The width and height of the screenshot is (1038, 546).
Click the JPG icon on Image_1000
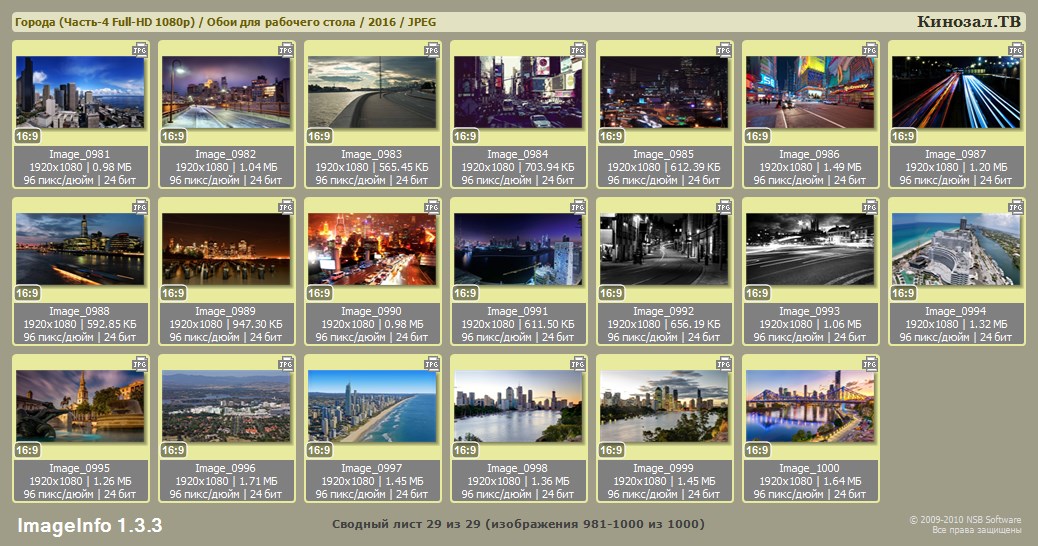870,363
